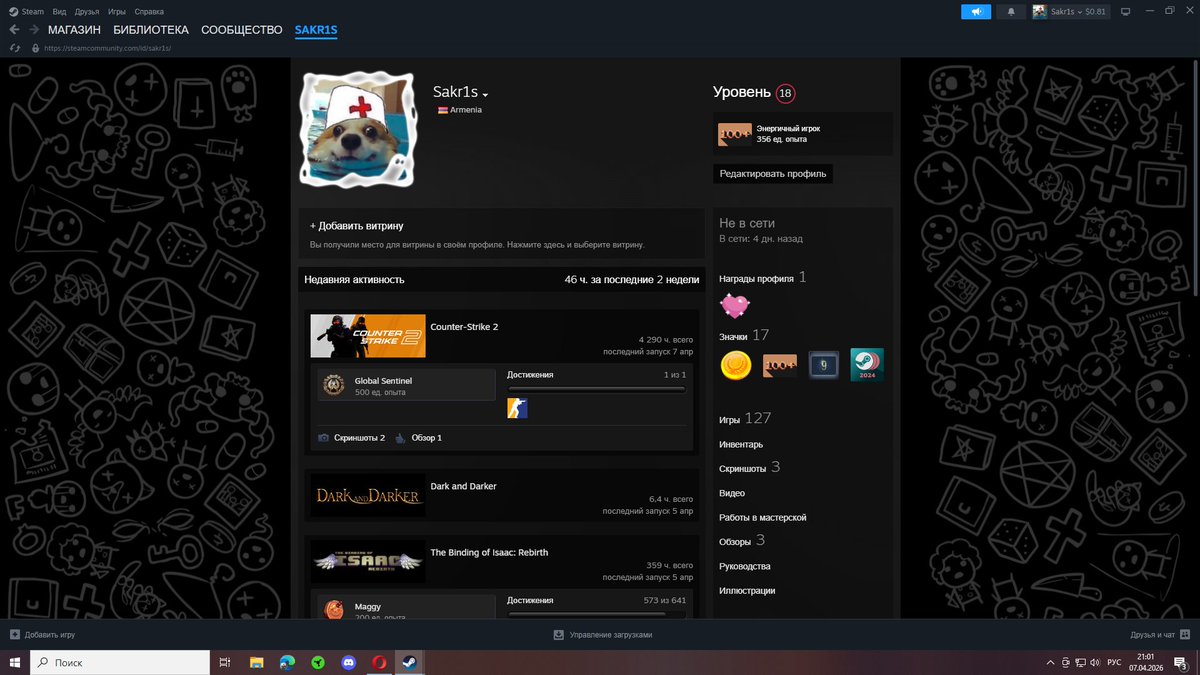Click the 100+ Энергичный игрок badge icon
This screenshot has width=1200, height=675.
coord(735,134)
